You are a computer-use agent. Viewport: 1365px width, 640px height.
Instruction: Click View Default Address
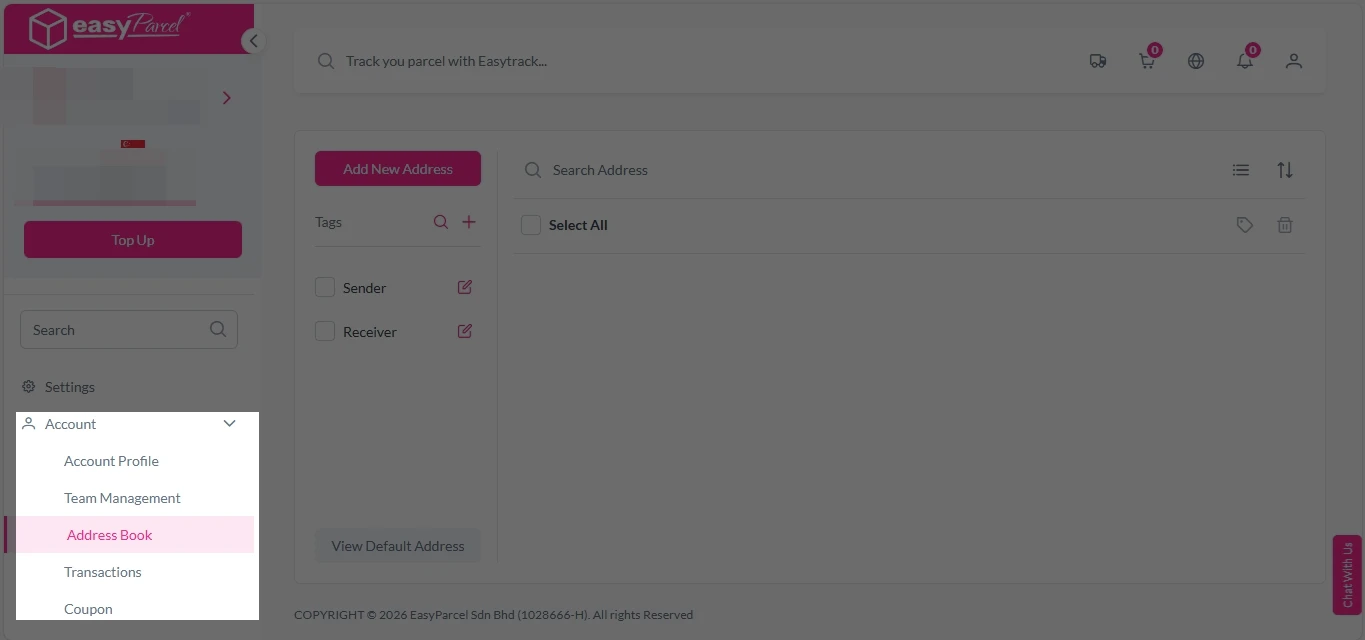pos(397,545)
